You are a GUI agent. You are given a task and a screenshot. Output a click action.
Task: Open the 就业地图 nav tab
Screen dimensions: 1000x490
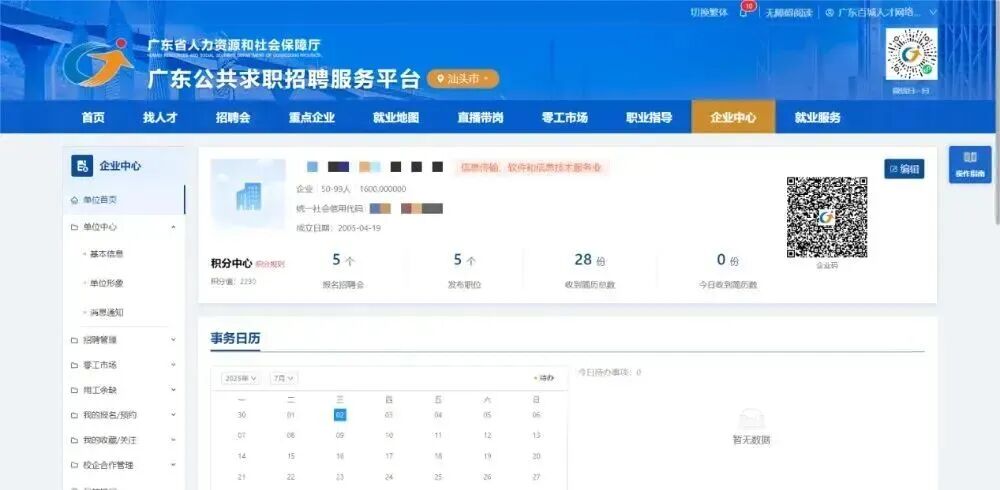(x=396, y=117)
